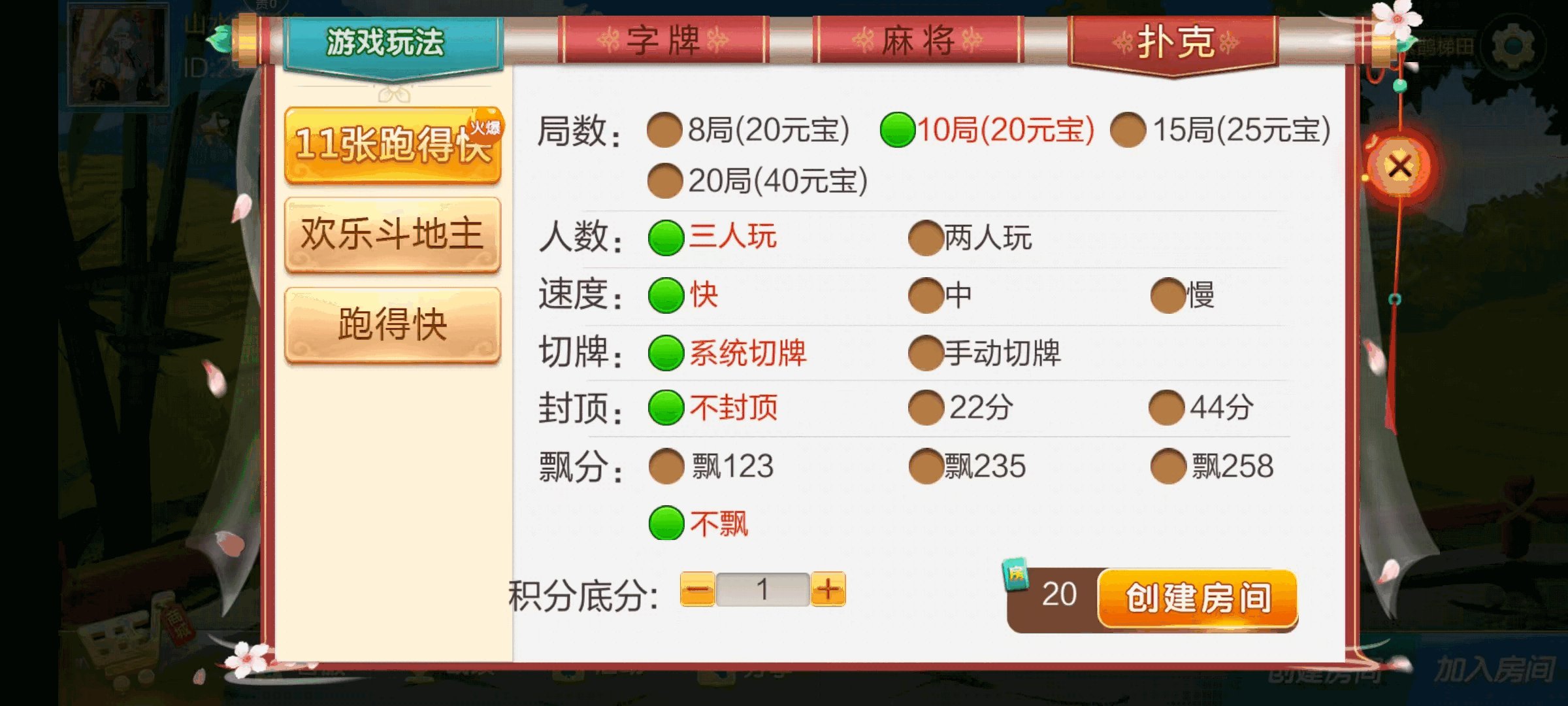Click the plus button for base score
1568x706 pixels.
(x=828, y=590)
